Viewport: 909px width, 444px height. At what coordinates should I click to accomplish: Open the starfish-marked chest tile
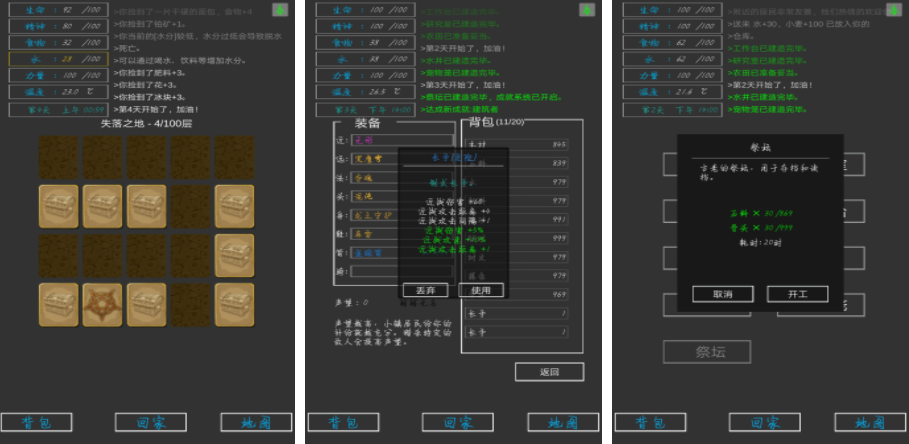tap(102, 304)
